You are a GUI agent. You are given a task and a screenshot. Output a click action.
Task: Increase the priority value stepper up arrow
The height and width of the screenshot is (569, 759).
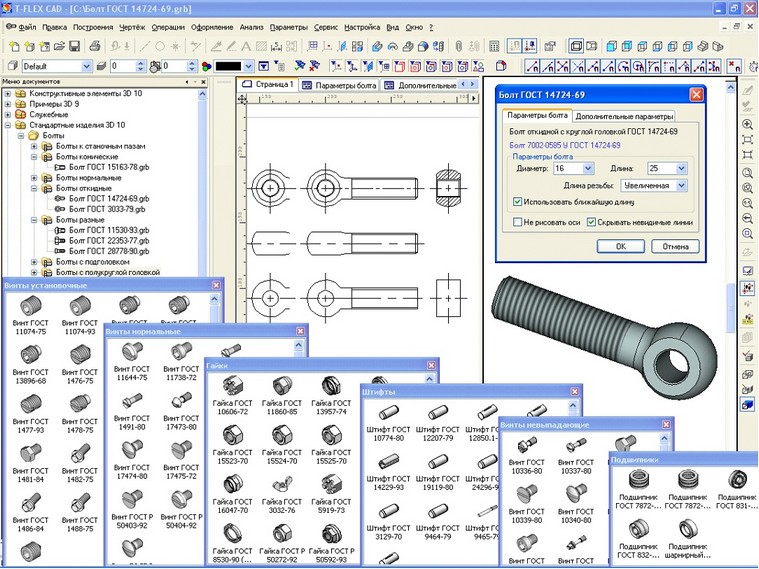coord(192,63)
